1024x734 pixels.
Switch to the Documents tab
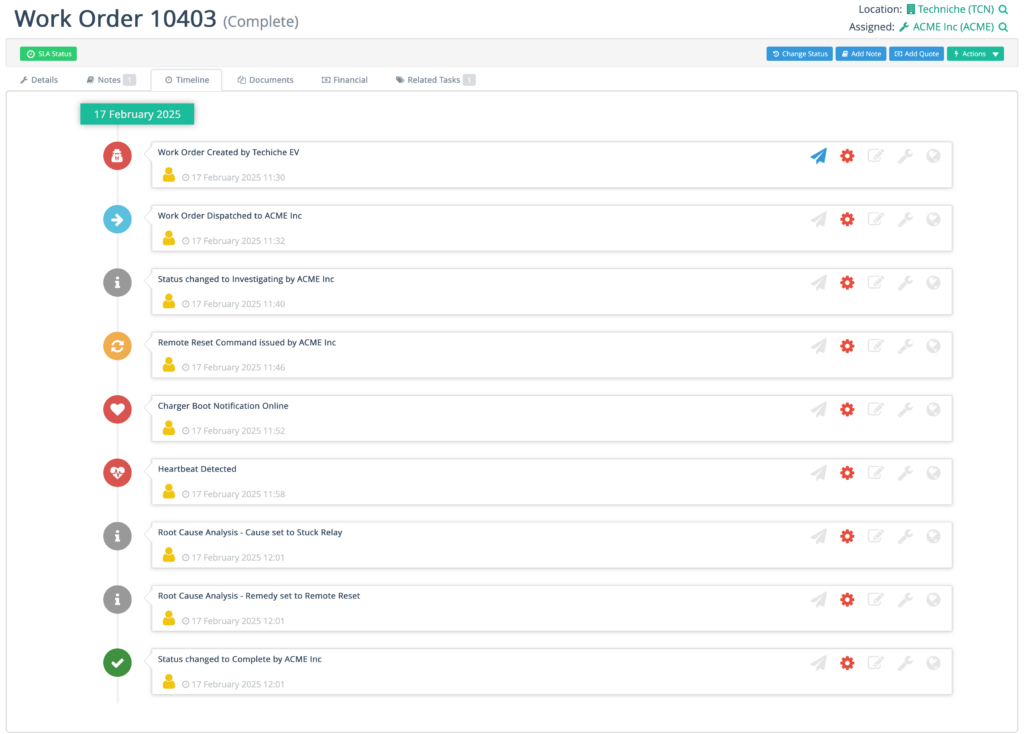[x=265, y=80]
